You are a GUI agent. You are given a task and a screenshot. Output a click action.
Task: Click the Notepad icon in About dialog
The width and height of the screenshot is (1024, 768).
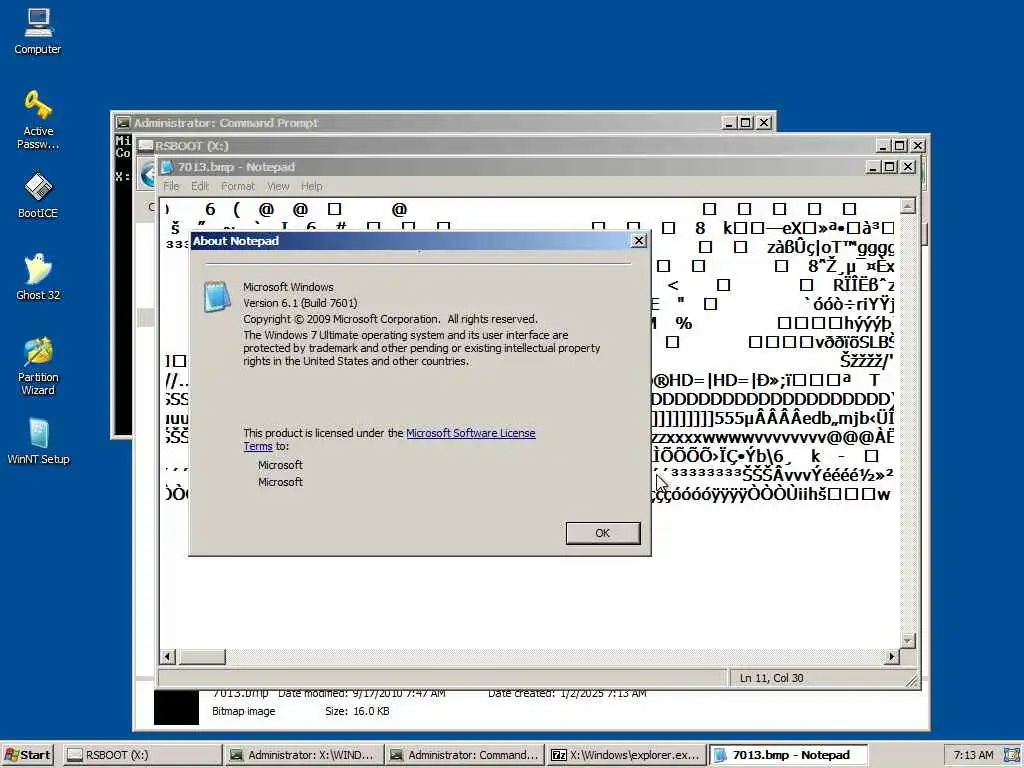pyautogui.click(x=217, y=296)
